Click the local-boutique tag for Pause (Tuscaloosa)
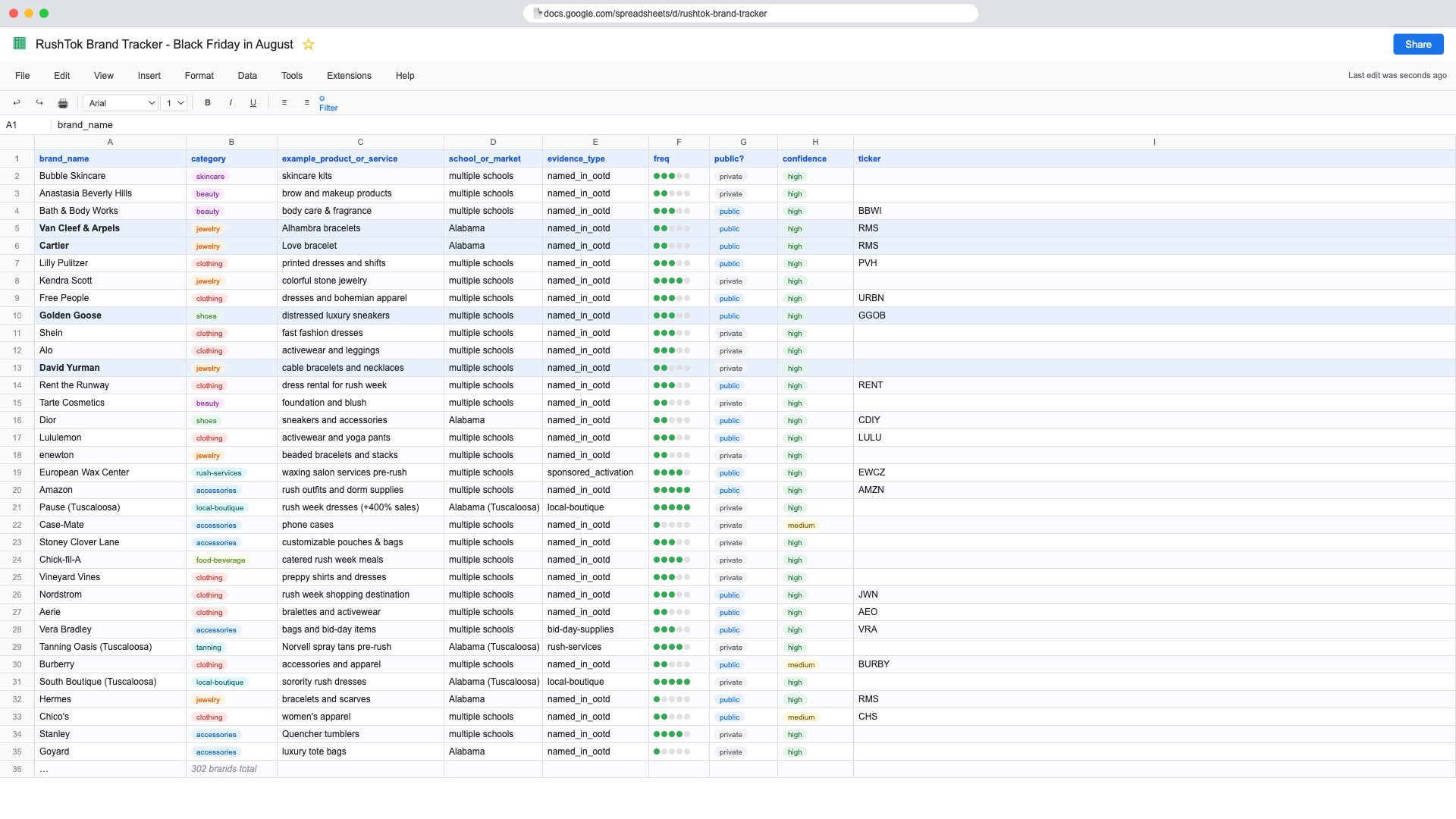Screen dimensions: 1456x819 click(220, 508)
